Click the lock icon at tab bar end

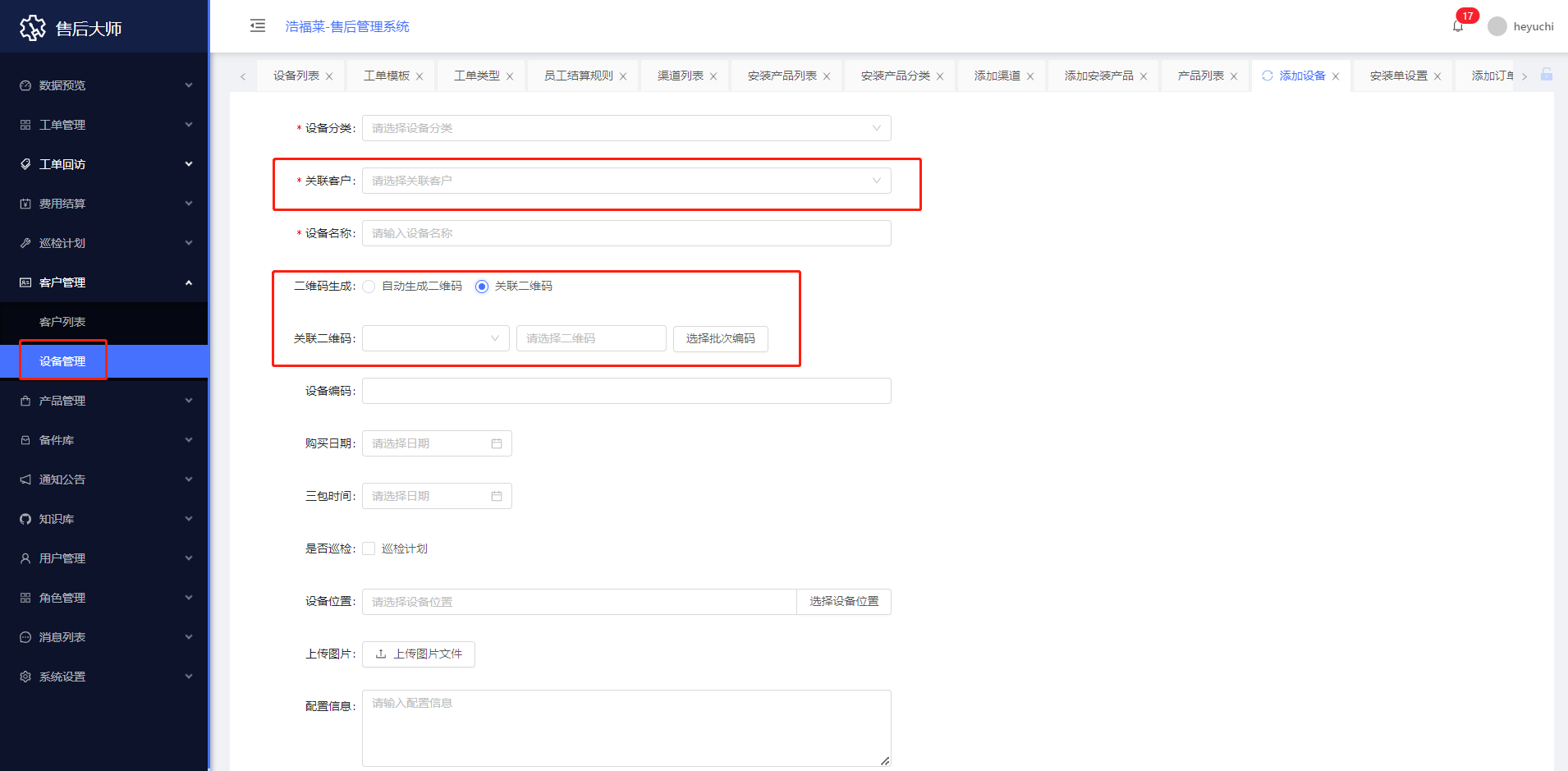point(1547,75)
